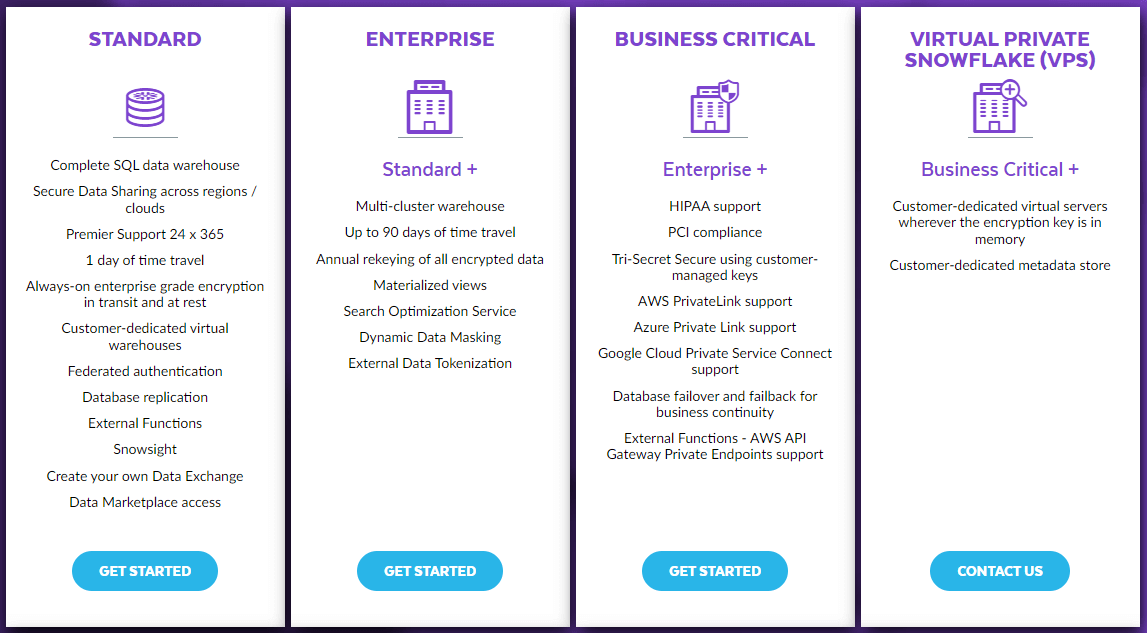
Task: Click the STANDARD plan heading
Action: tap(144, 39)
